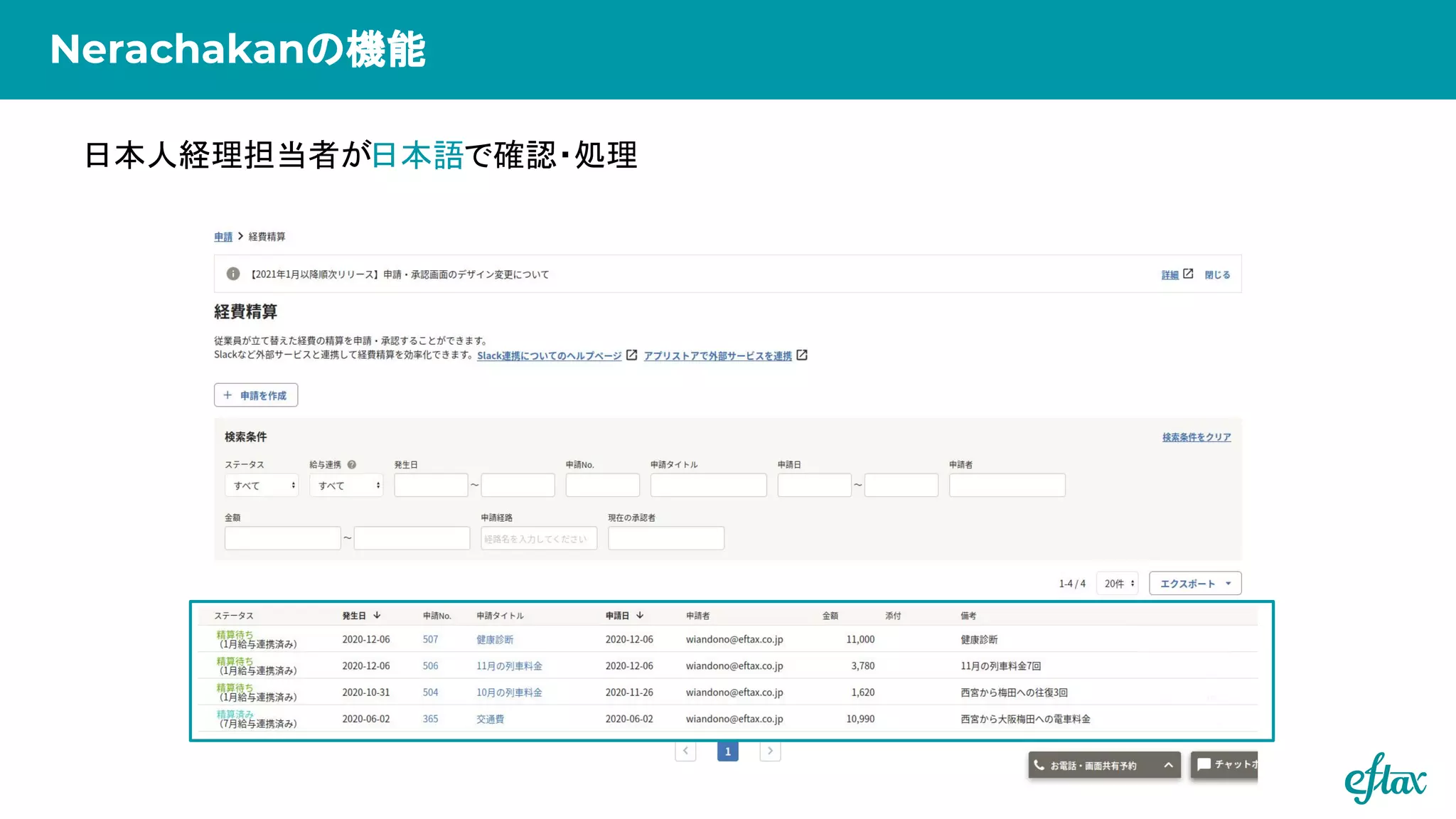
Task: Go to the next page arrow
Action: pyautogui.click(x=770, y=751)
